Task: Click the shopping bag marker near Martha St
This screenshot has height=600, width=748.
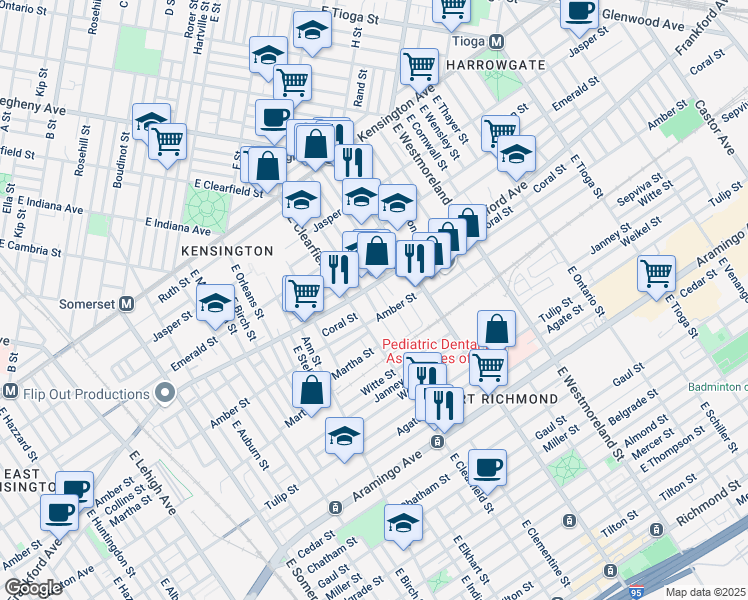Action: (x=312, y=391)
